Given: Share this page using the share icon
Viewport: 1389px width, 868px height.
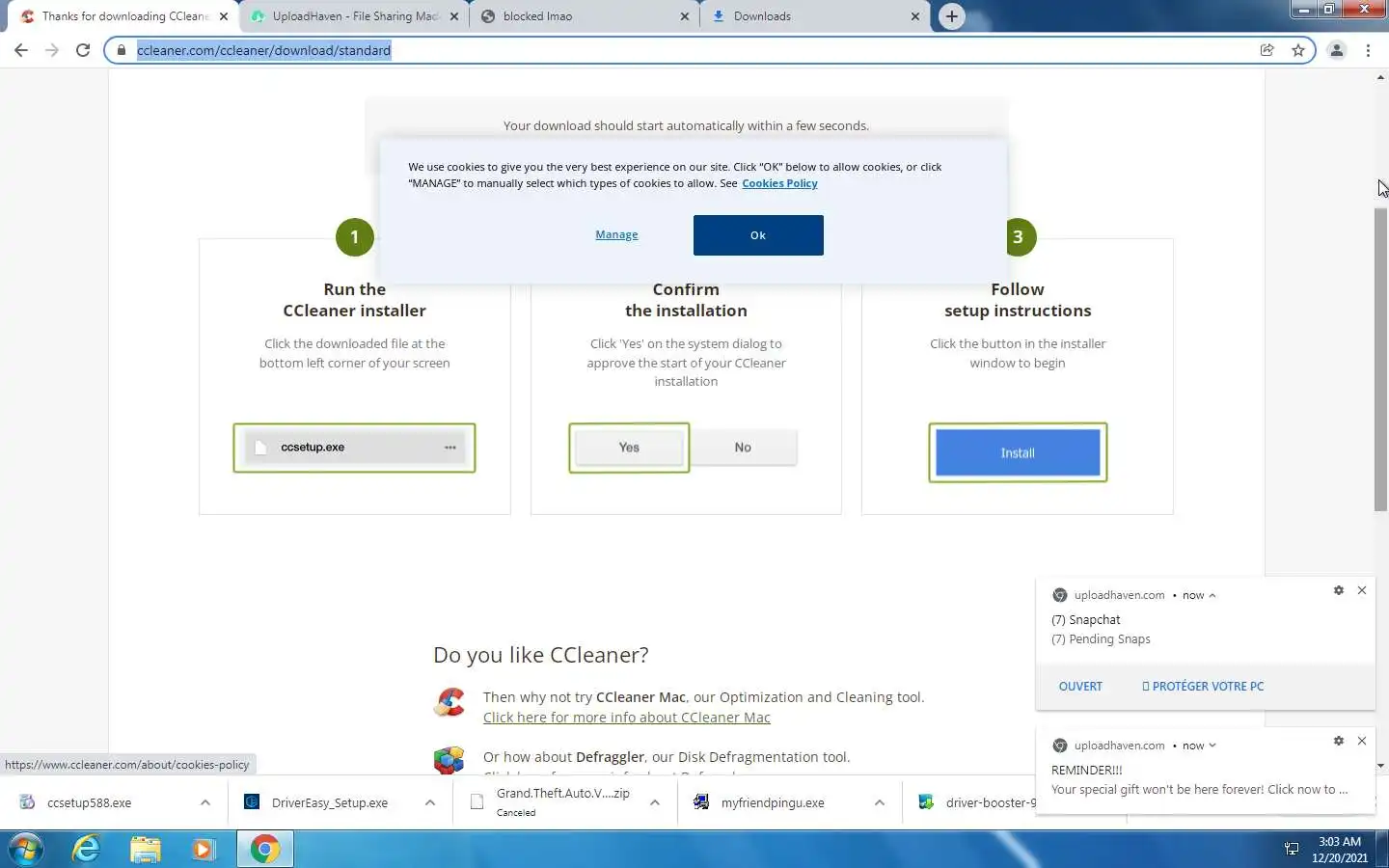Looking at the screenshot, I should click(1267, 50).
